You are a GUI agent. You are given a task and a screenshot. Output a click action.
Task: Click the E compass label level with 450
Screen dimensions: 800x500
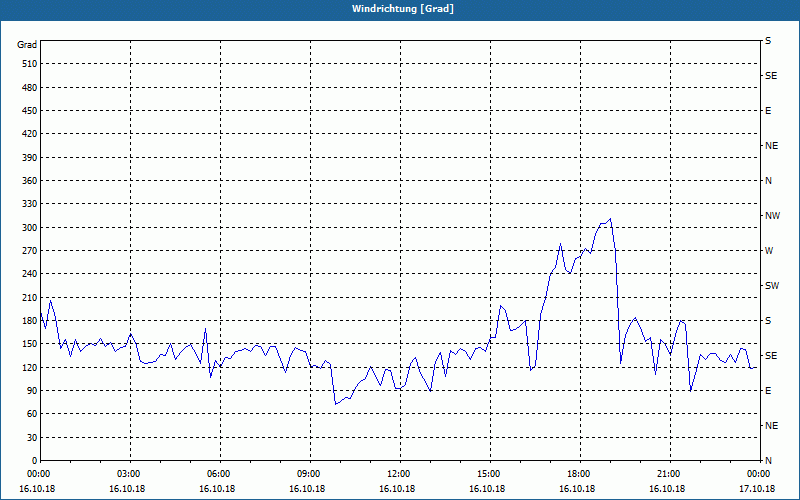[768, 111]
